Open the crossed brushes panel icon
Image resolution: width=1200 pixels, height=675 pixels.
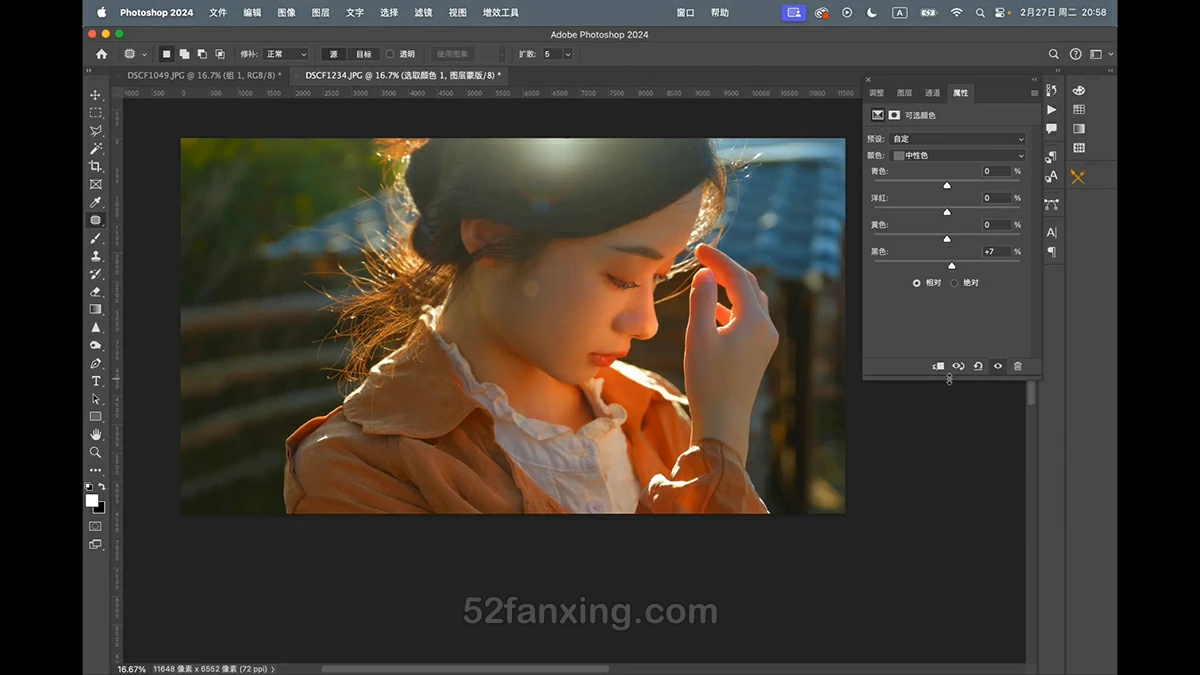tap(1078, 177)
